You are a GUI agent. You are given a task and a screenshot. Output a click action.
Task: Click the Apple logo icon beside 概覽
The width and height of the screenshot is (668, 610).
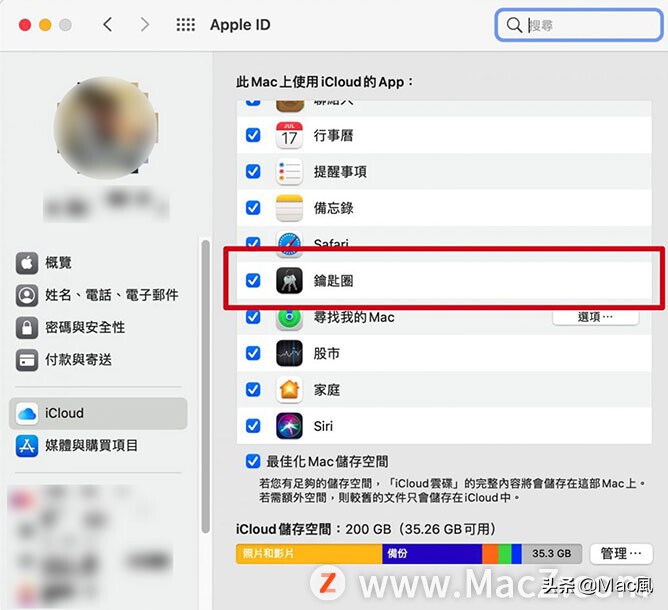pyautogui.click(x=27, y=263)
